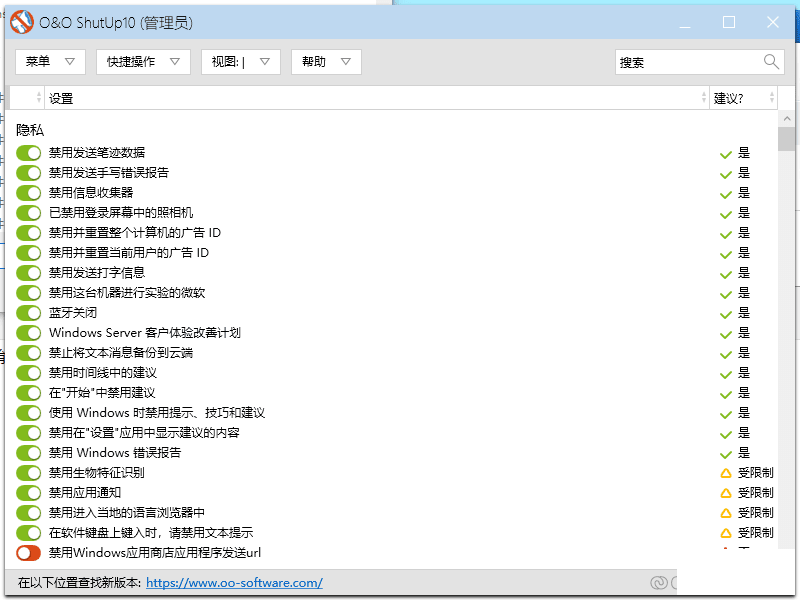Switch off 禁止将文本消息备份到云端

(29, 353)
